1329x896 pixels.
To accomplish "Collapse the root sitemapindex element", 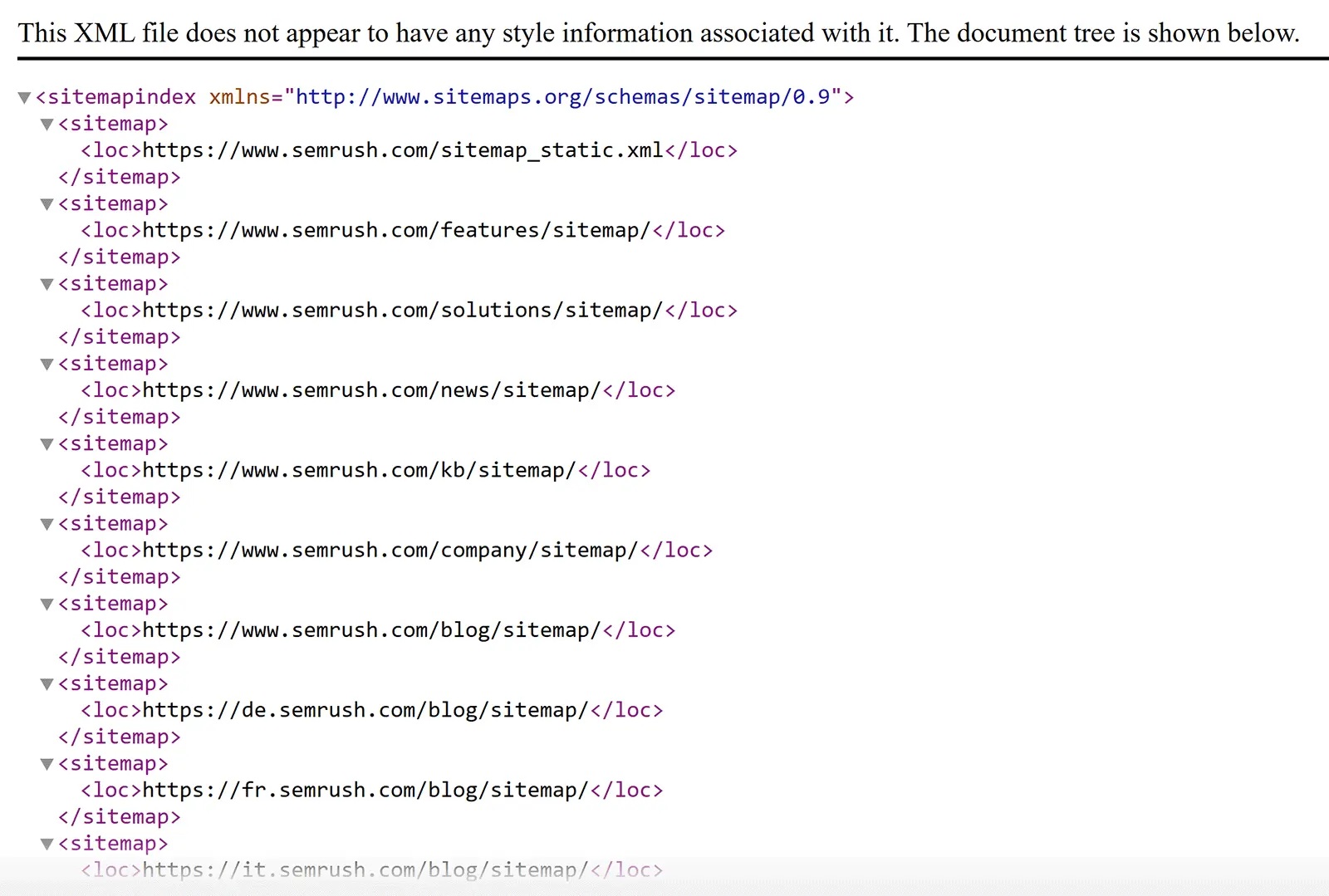I will pyautogui.click(x=23, y=96).
